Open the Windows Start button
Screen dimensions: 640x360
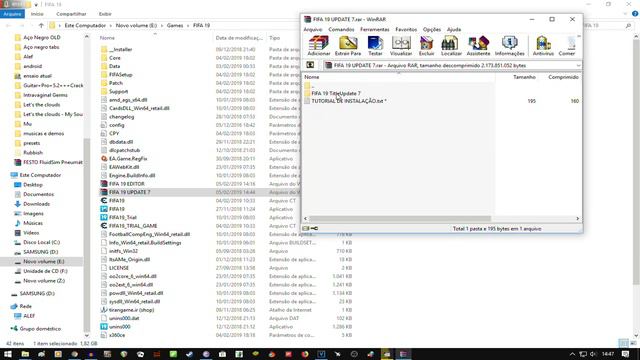[8, 354]
